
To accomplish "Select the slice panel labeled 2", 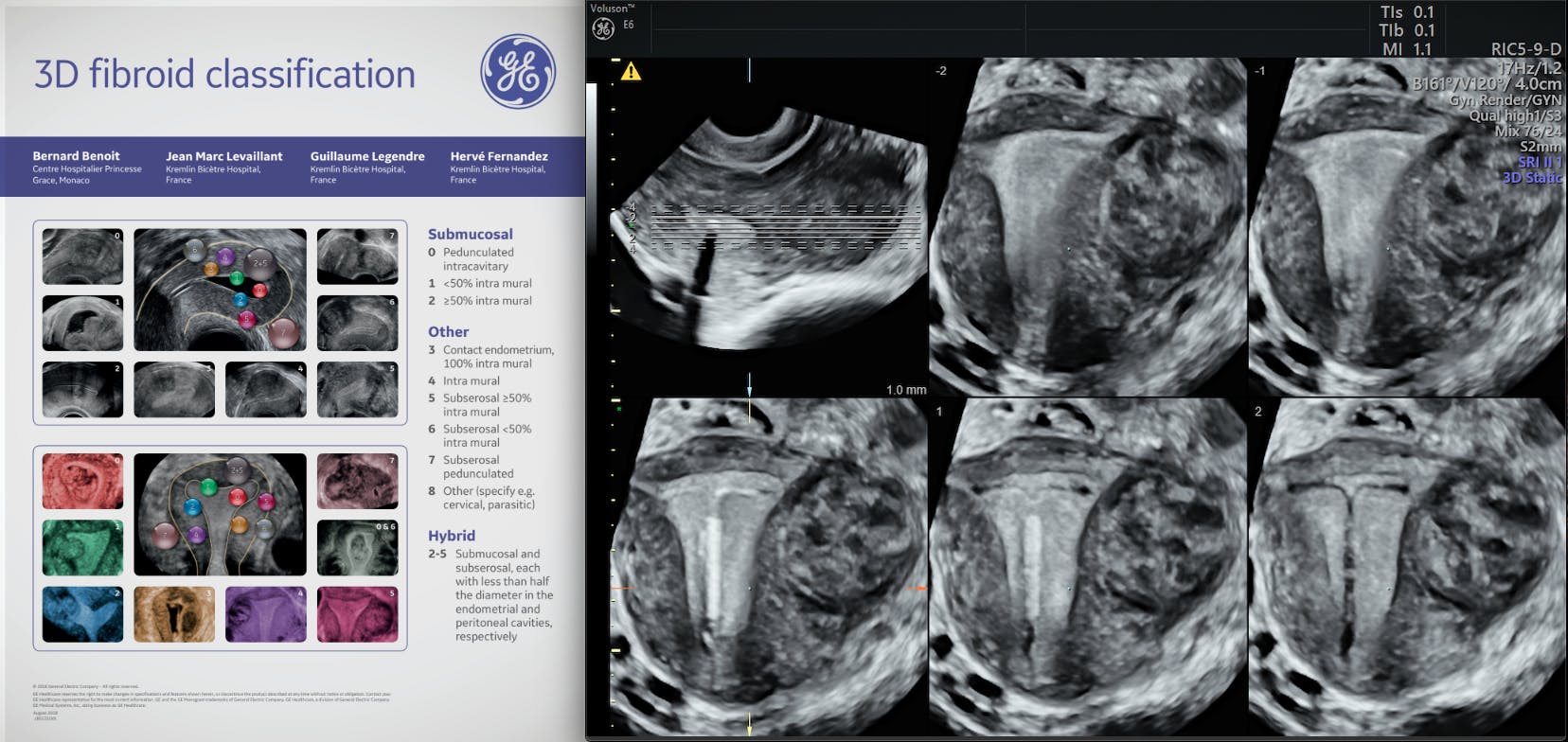I will (x=1406, y=567).
